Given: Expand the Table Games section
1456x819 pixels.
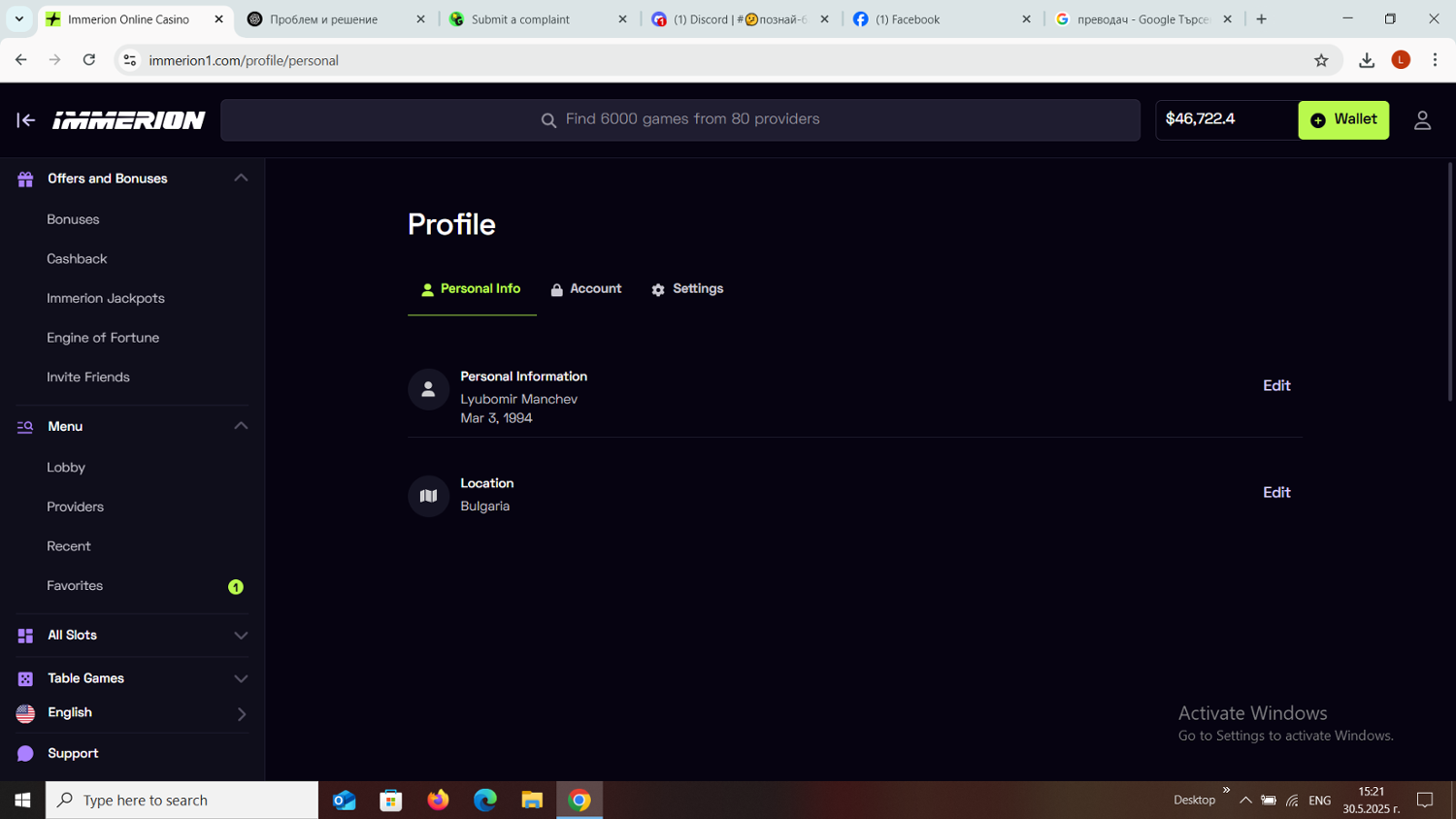Looking at the screenshot, I should [x=241, y=678].
